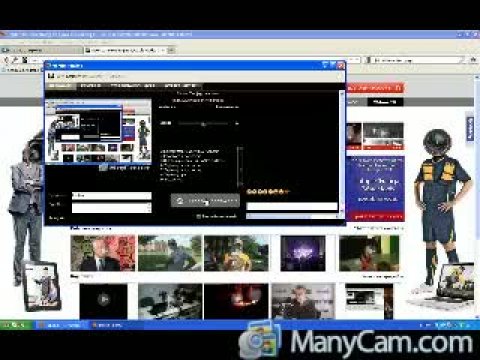480x360 pixels.
Task: Click the play icon on the black video thumbnail
Action: (x=103, y=299)
